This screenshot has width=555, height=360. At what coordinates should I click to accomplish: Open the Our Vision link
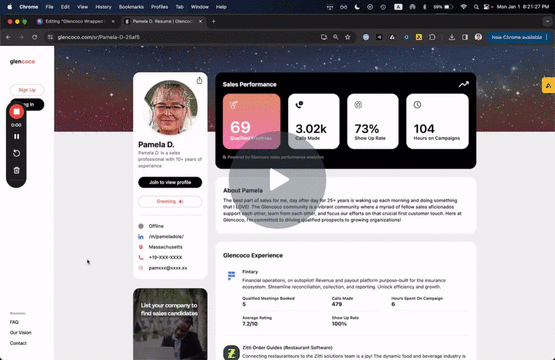21,333
